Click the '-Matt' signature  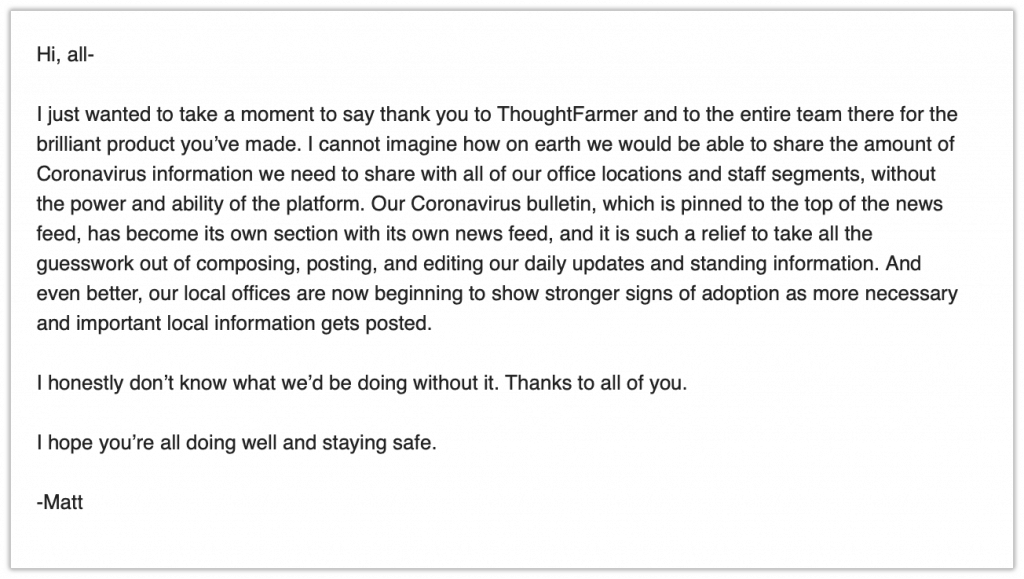(x=59, y=502)
